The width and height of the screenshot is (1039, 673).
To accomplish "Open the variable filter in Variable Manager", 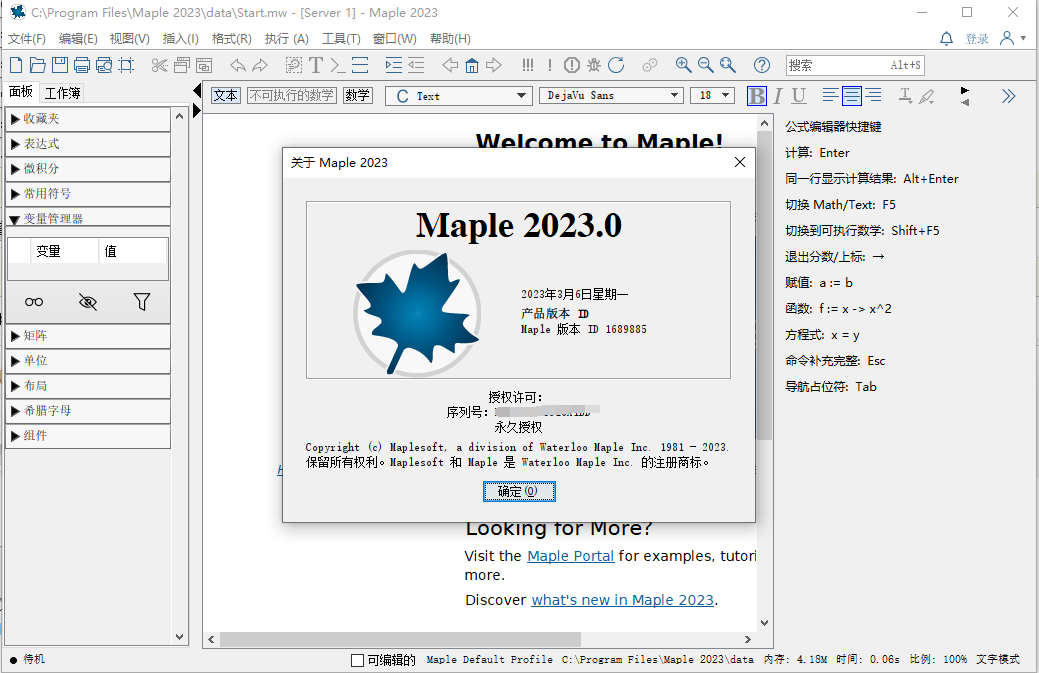I will pos(143,301).
